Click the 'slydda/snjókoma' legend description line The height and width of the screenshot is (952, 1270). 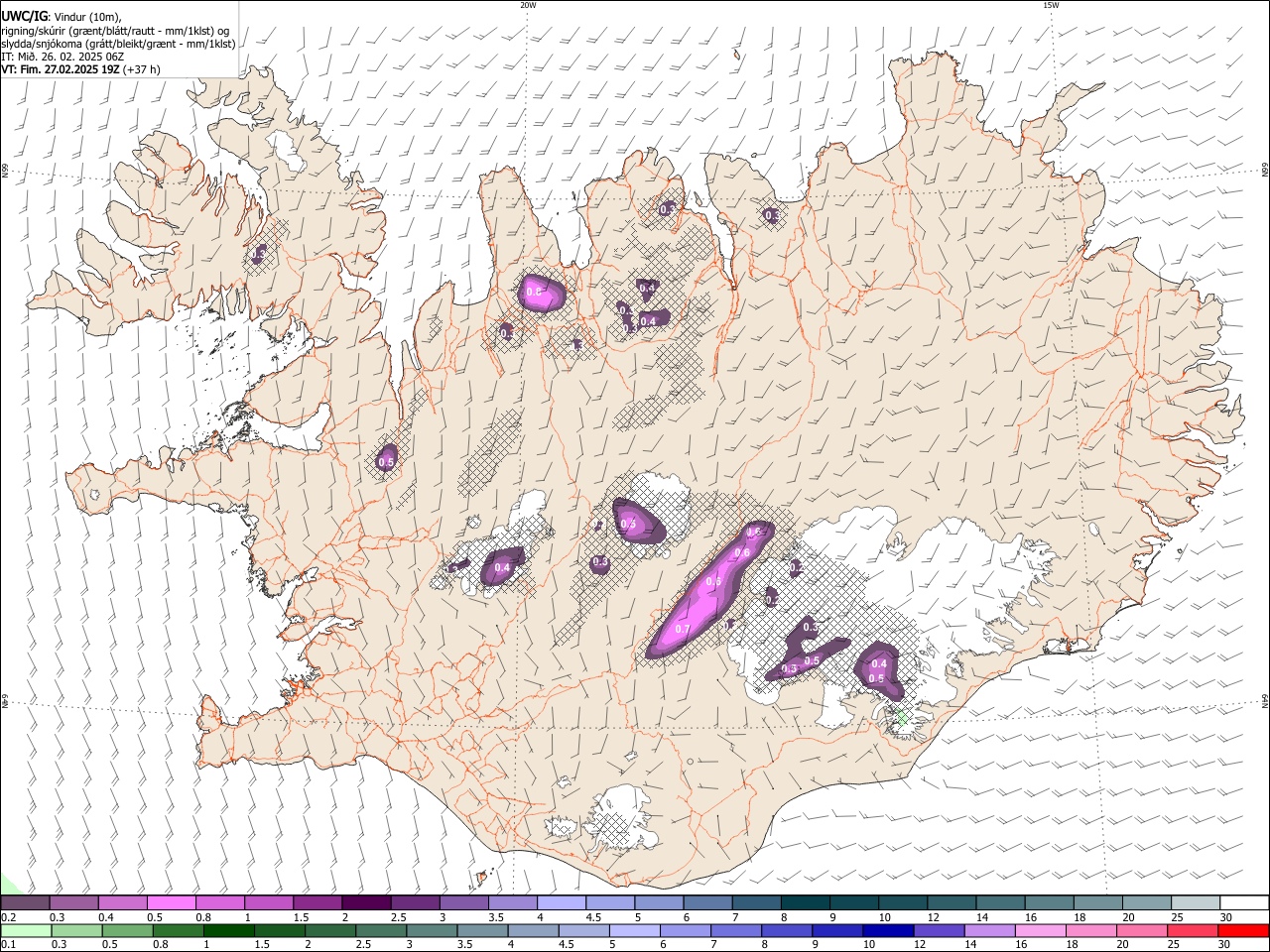click(x=118, y=44)
